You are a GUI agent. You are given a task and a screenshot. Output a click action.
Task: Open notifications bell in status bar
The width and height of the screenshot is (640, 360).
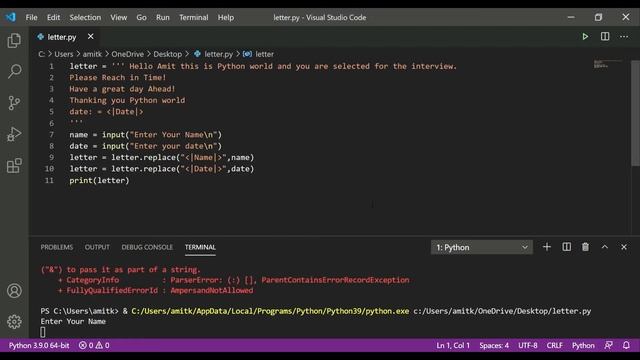coord(626,345)
